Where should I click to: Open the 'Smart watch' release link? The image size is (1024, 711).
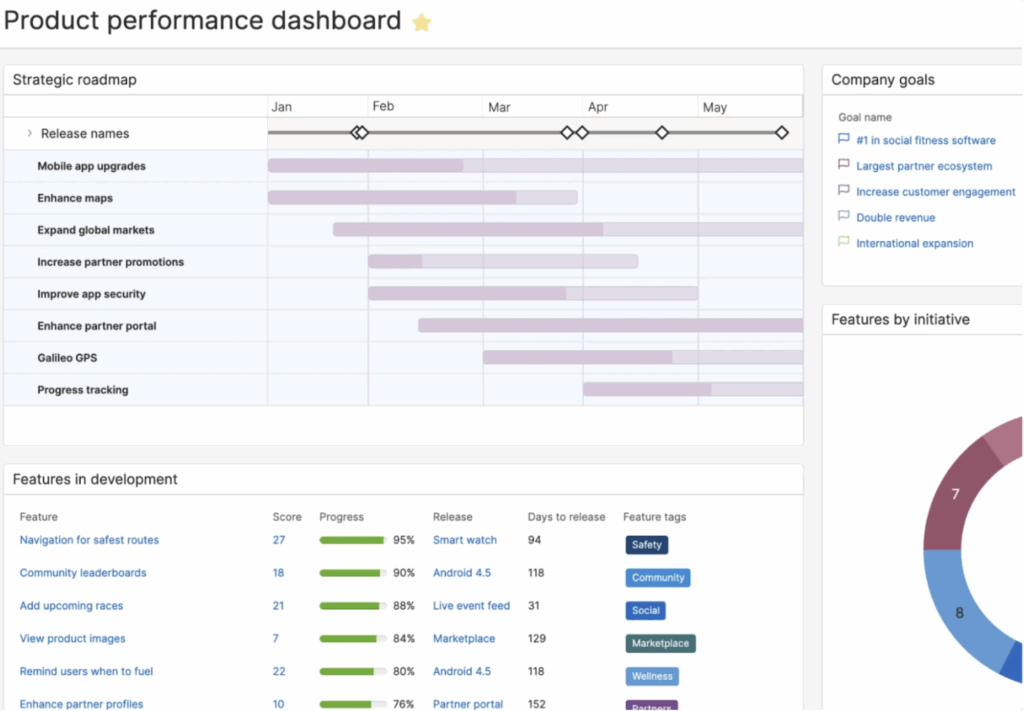click(464, 539)
